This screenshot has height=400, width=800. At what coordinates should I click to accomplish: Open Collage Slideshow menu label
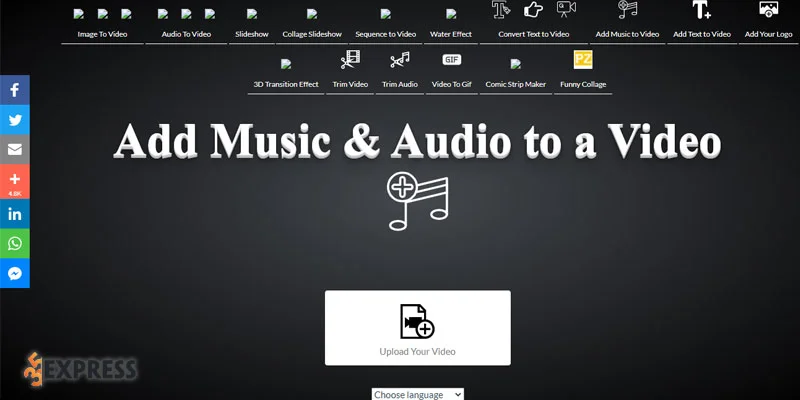click(x=312, y=34)
